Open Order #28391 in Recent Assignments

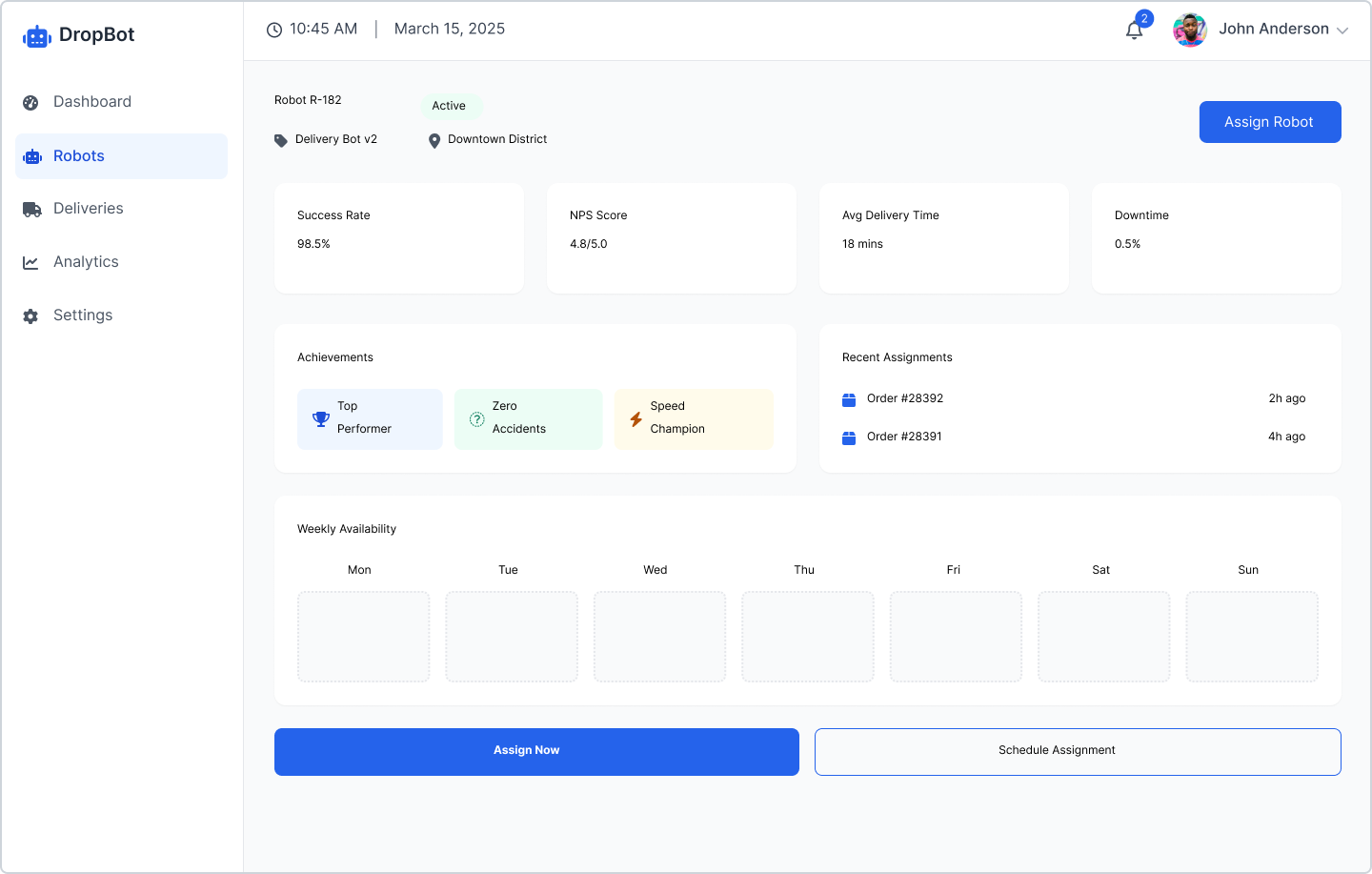904,437
